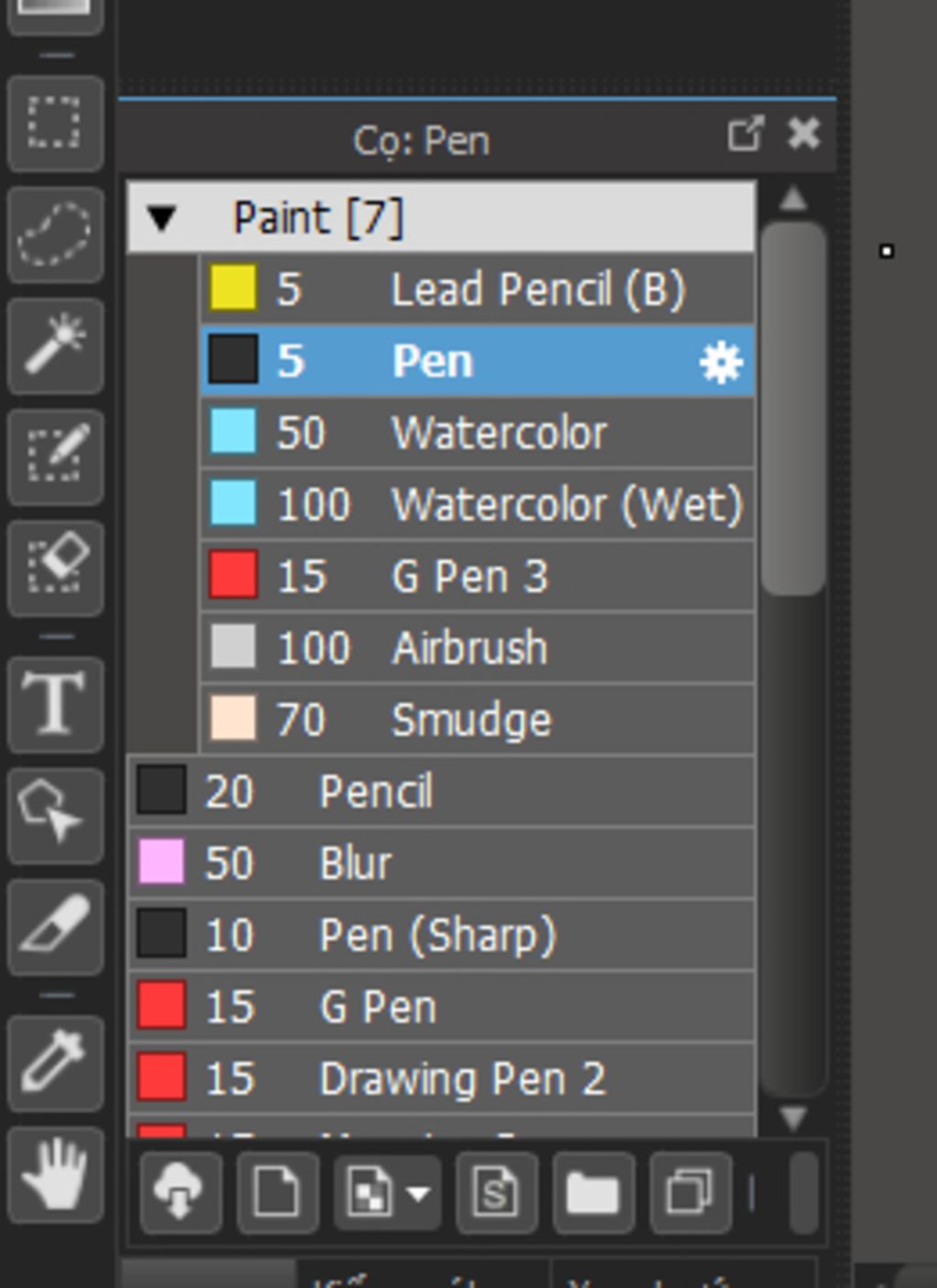Screen dimensions: 937x1288
Task: Choose the Airbrush brush entry
Action: click(469, 649)
